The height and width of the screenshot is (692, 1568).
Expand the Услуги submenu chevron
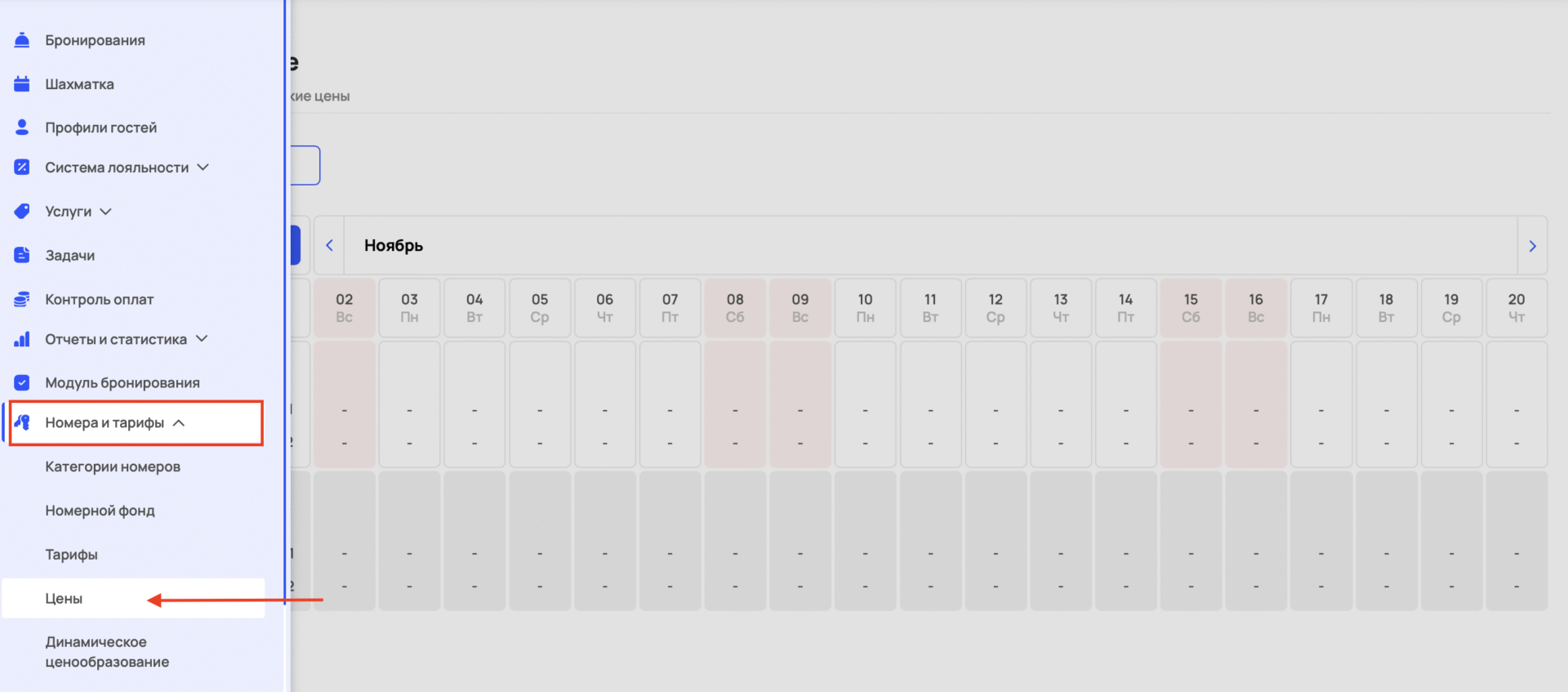[105, 212]
